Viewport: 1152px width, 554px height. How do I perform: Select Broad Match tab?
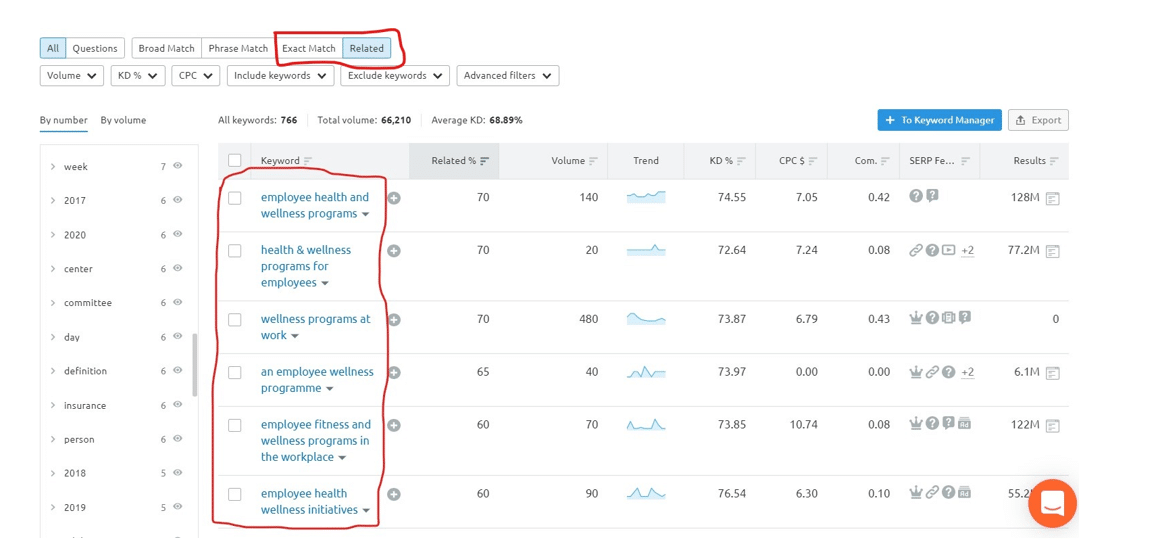(x=167, y=48)
